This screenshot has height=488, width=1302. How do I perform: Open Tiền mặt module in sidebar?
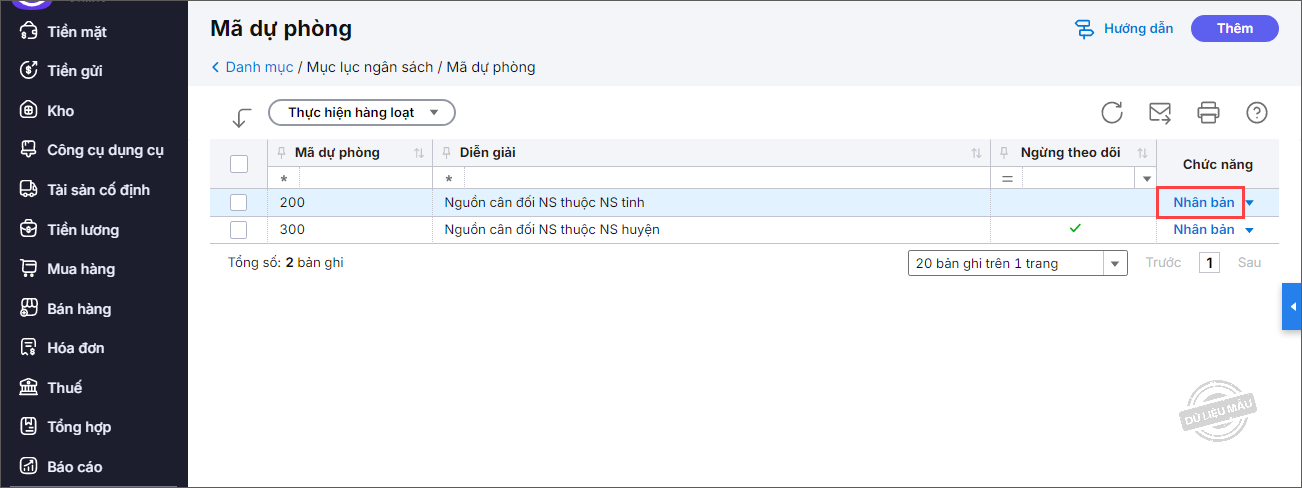76,32
